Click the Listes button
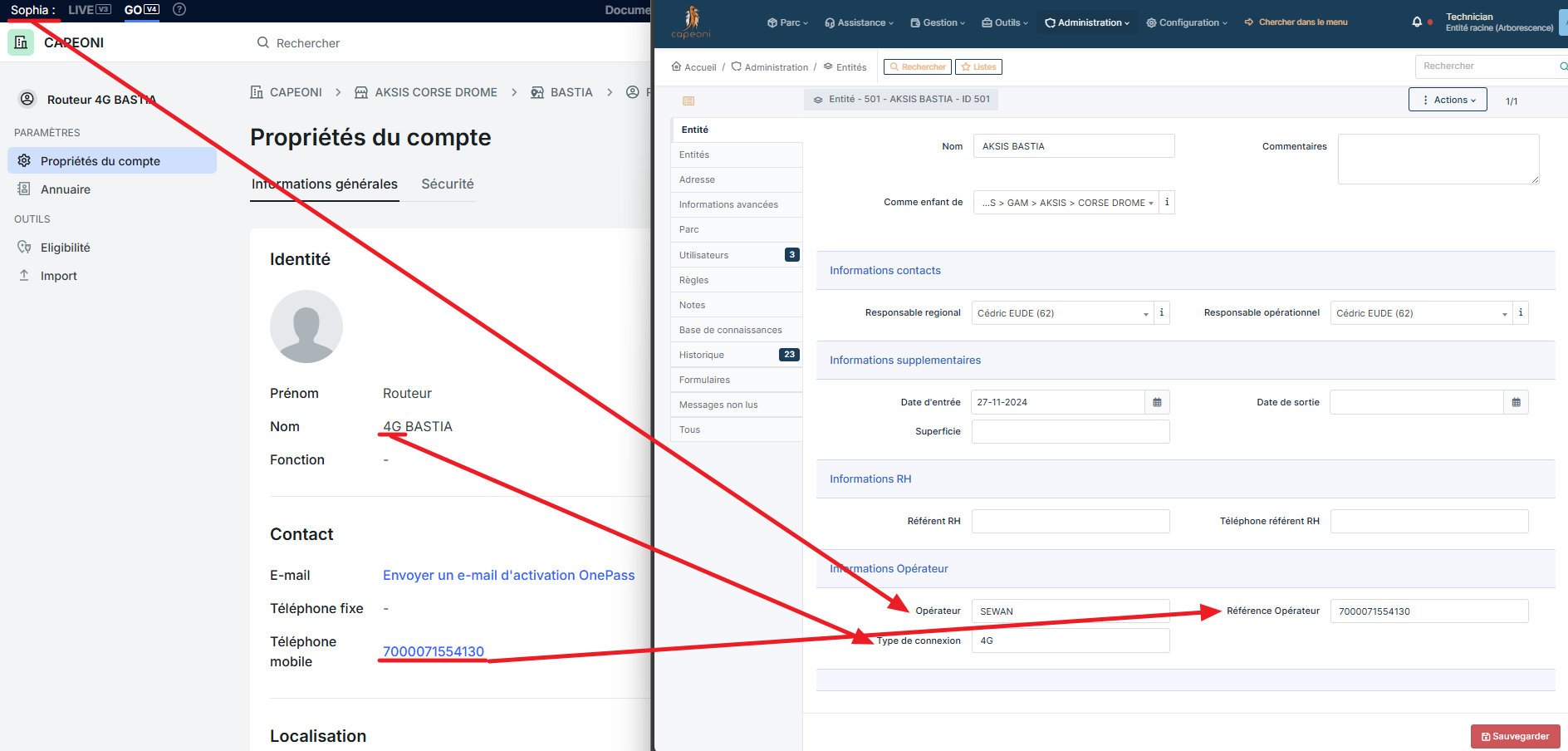The height and width of the screenshot is (751, 1568). 979,67
